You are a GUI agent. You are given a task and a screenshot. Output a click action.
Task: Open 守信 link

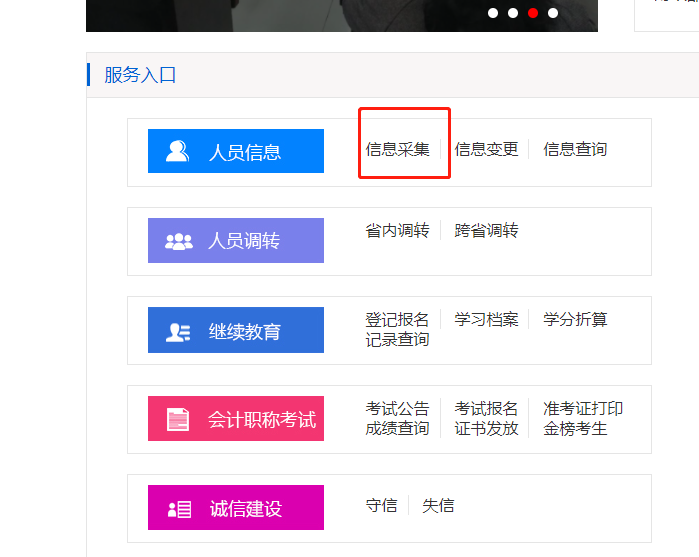pyautogui.click(x=382, y=506)
